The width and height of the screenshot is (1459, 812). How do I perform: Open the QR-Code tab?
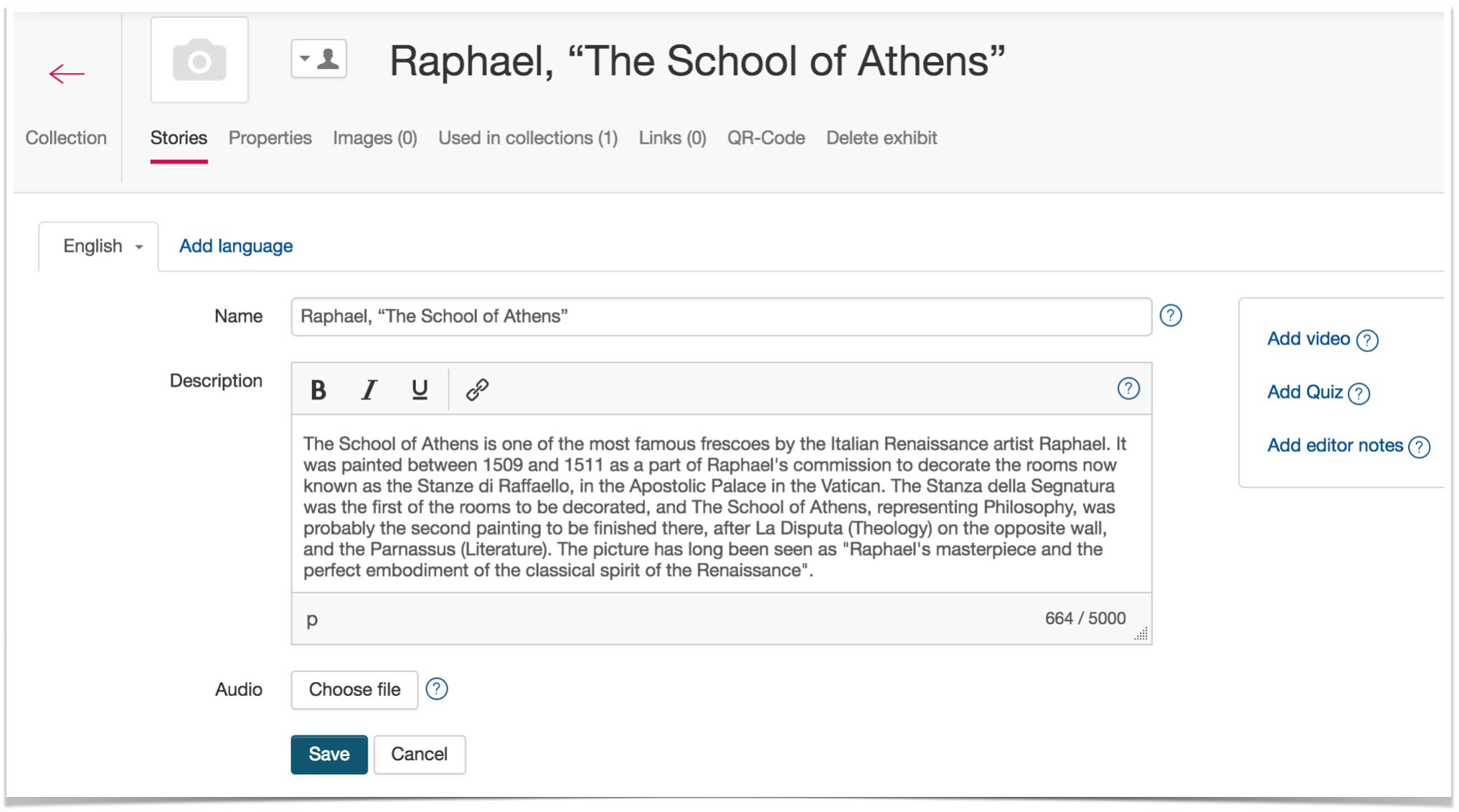(x=765, y=138)
